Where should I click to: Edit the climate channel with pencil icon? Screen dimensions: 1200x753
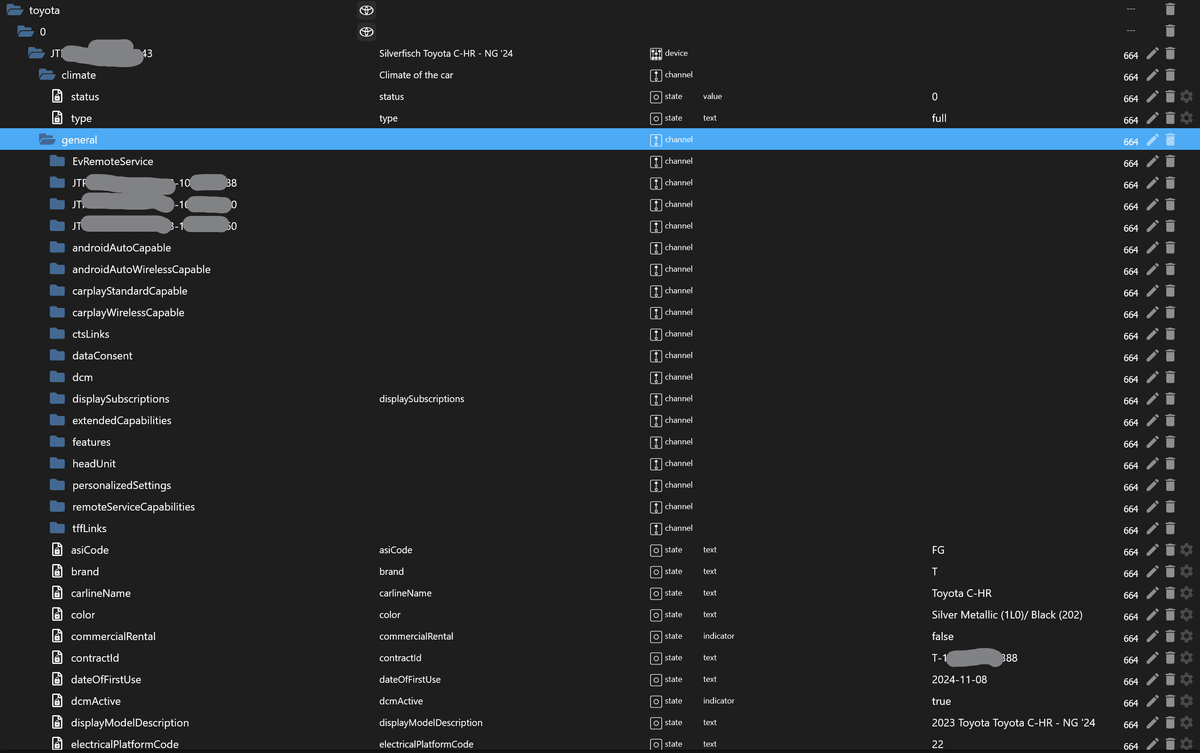click(x=1152, y=75)
